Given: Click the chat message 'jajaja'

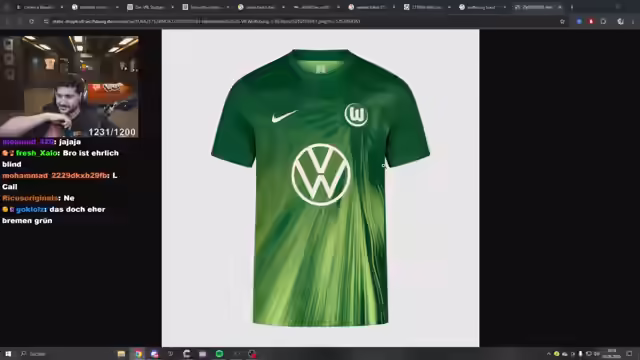Looking at the screenshot, I should (x=70, y=142).
